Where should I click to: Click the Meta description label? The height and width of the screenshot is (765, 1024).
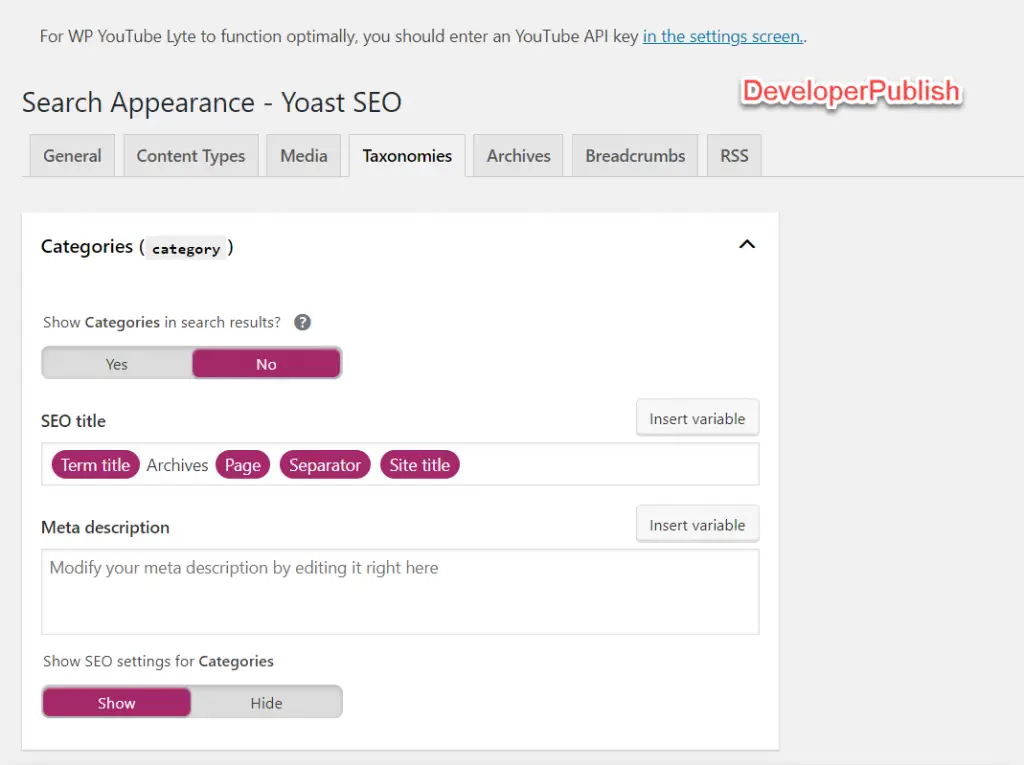(105, 527)
